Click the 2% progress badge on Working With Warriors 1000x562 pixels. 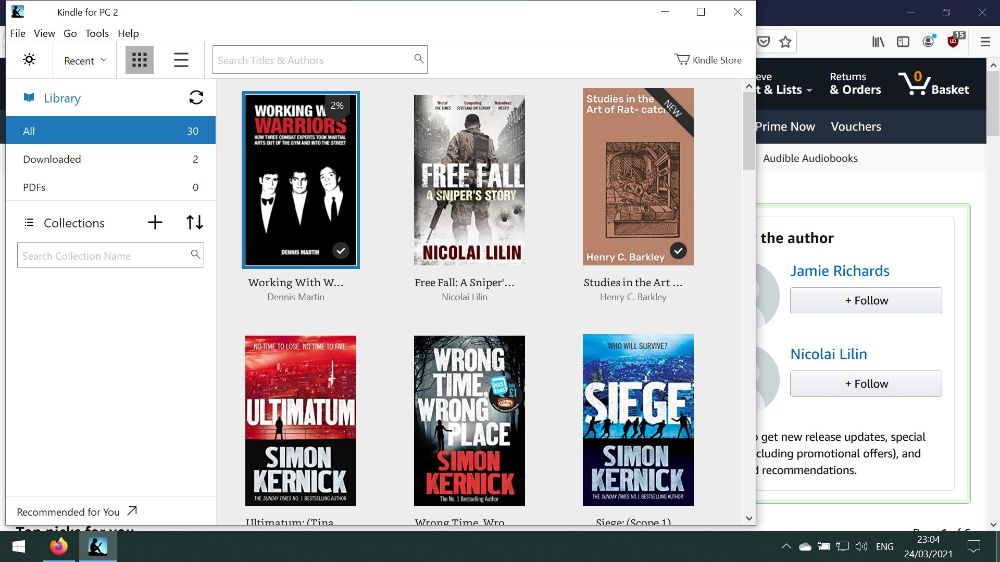tap(337, 105)
